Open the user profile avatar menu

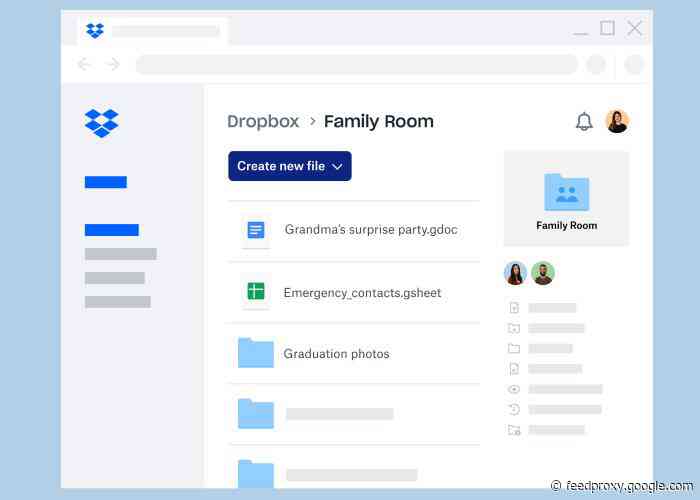(617, 121)
